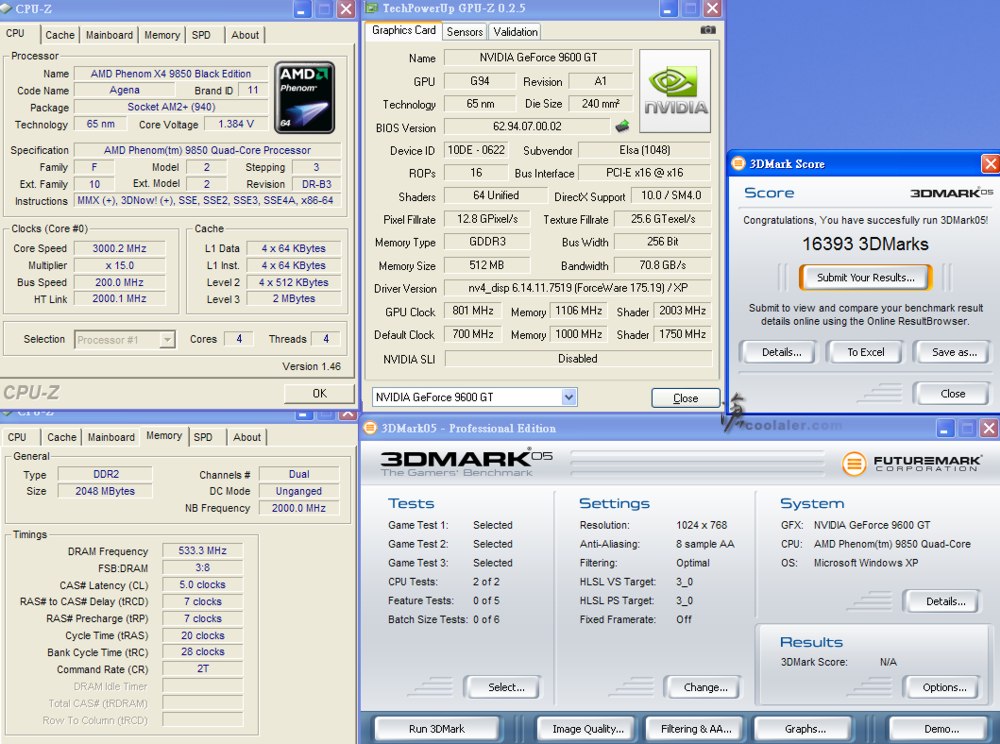This screenshot has height=744, width=1000.
Task: Open the Image Quality dialog
Action: point(588,729)
